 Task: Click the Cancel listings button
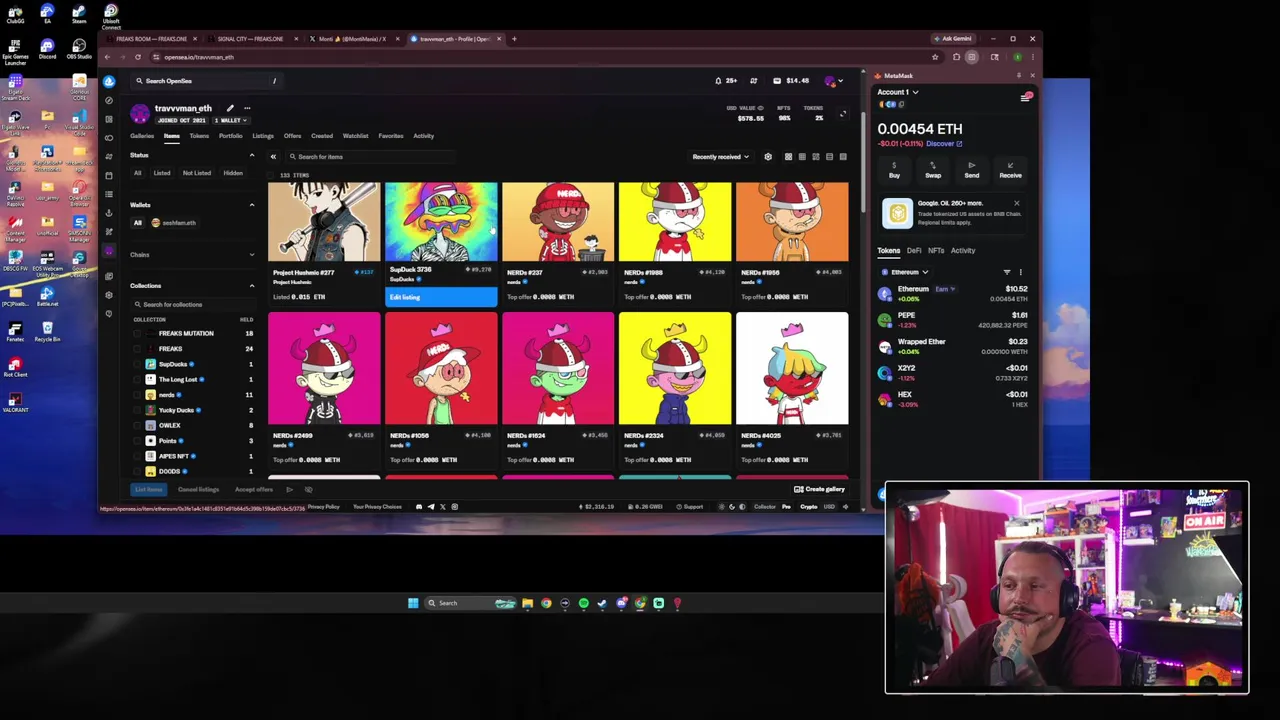point(198,490)
